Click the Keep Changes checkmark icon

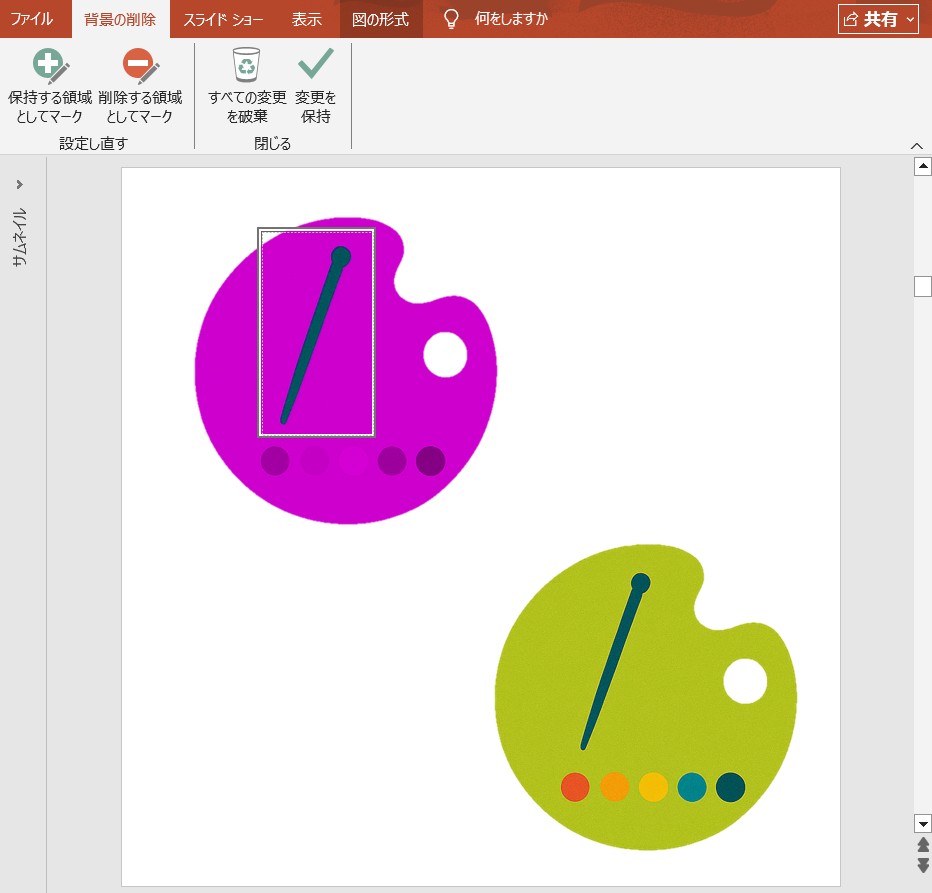[x=316, y=63]
